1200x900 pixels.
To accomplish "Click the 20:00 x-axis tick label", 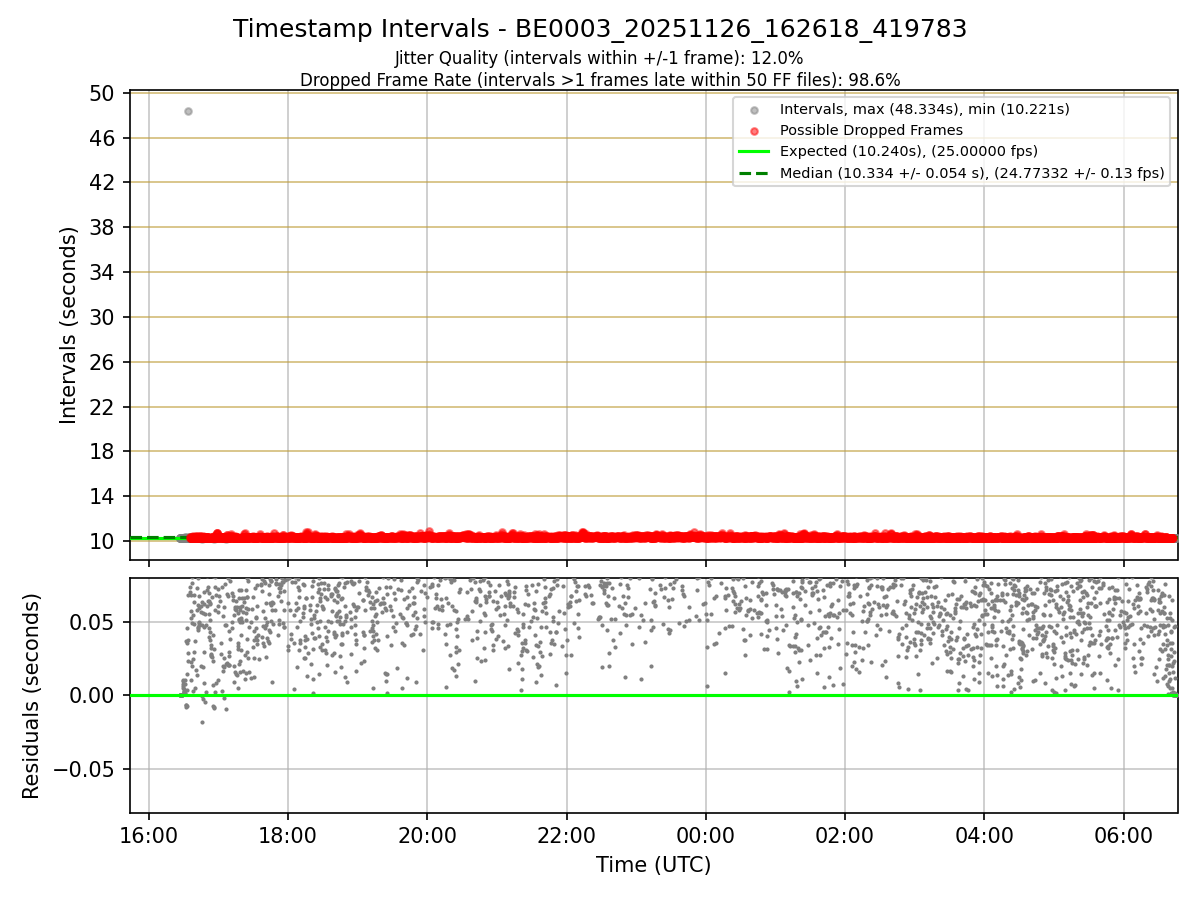I will pos(427,834).
